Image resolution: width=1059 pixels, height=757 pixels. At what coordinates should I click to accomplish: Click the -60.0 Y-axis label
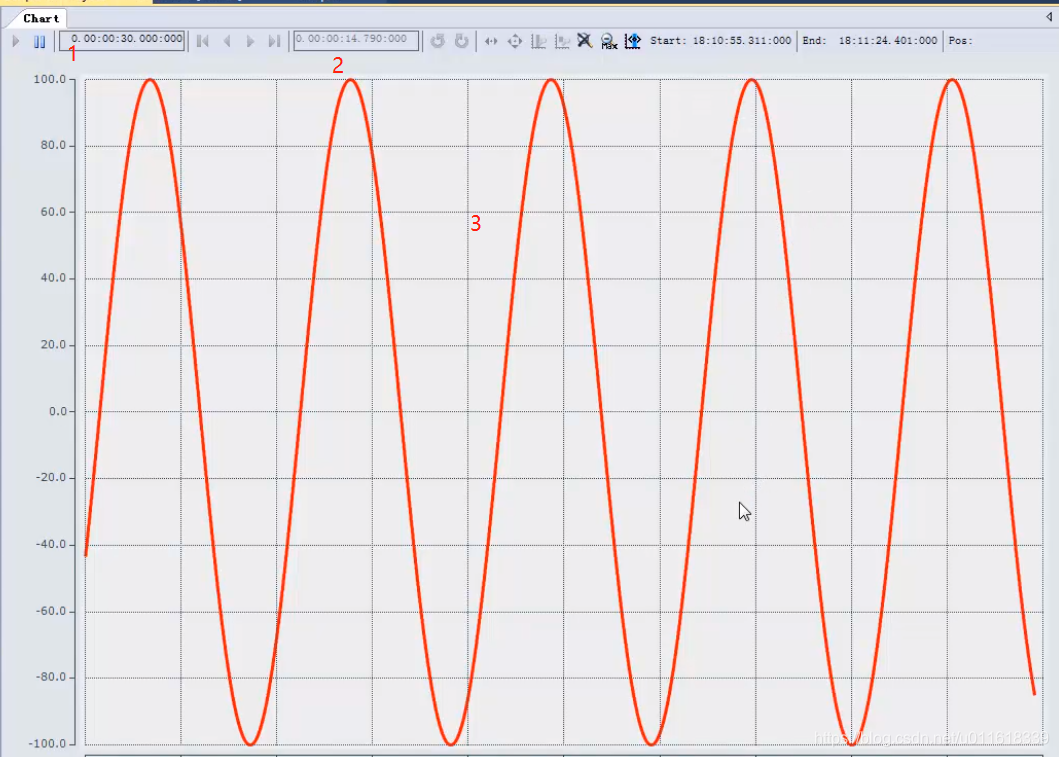click(x=51, y=611)
